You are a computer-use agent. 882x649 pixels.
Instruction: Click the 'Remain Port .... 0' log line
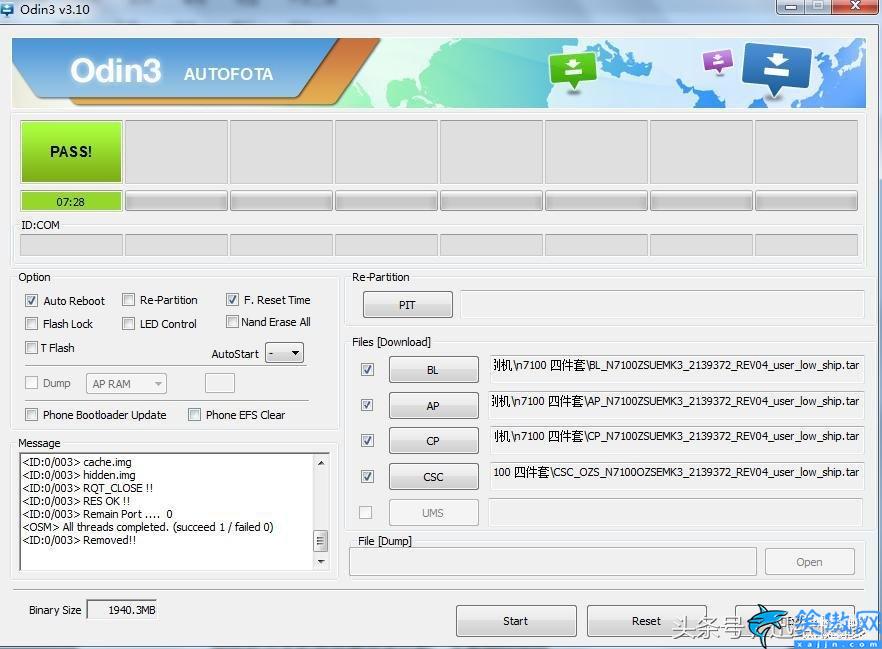pos(97,514)
